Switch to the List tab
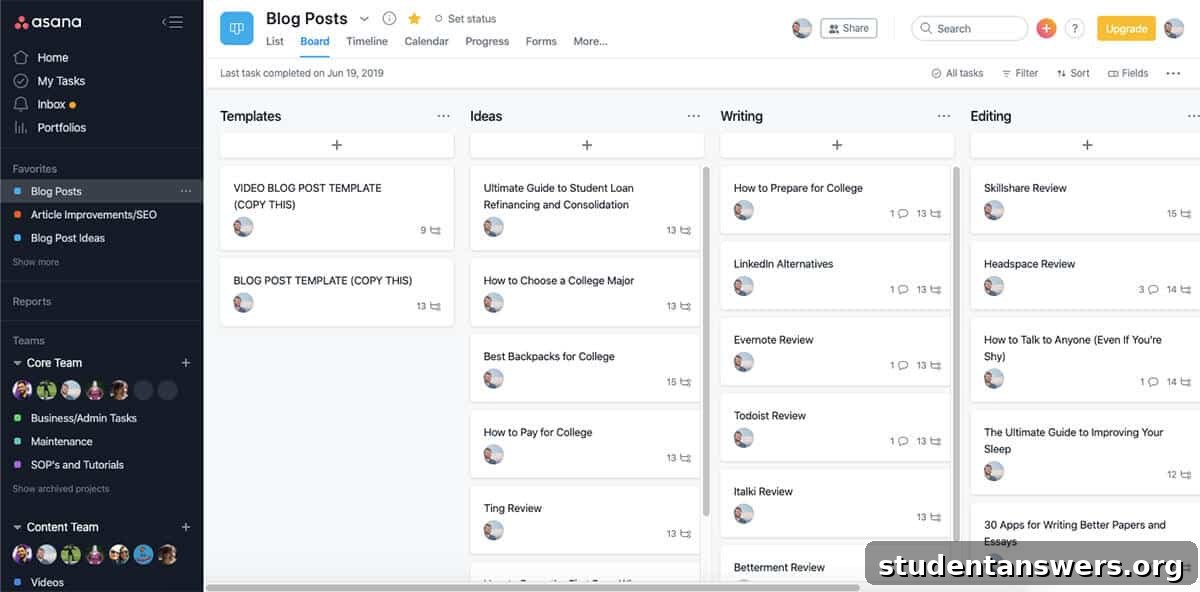Viewport: 1200px width, 592px height. tap(275, 41)
